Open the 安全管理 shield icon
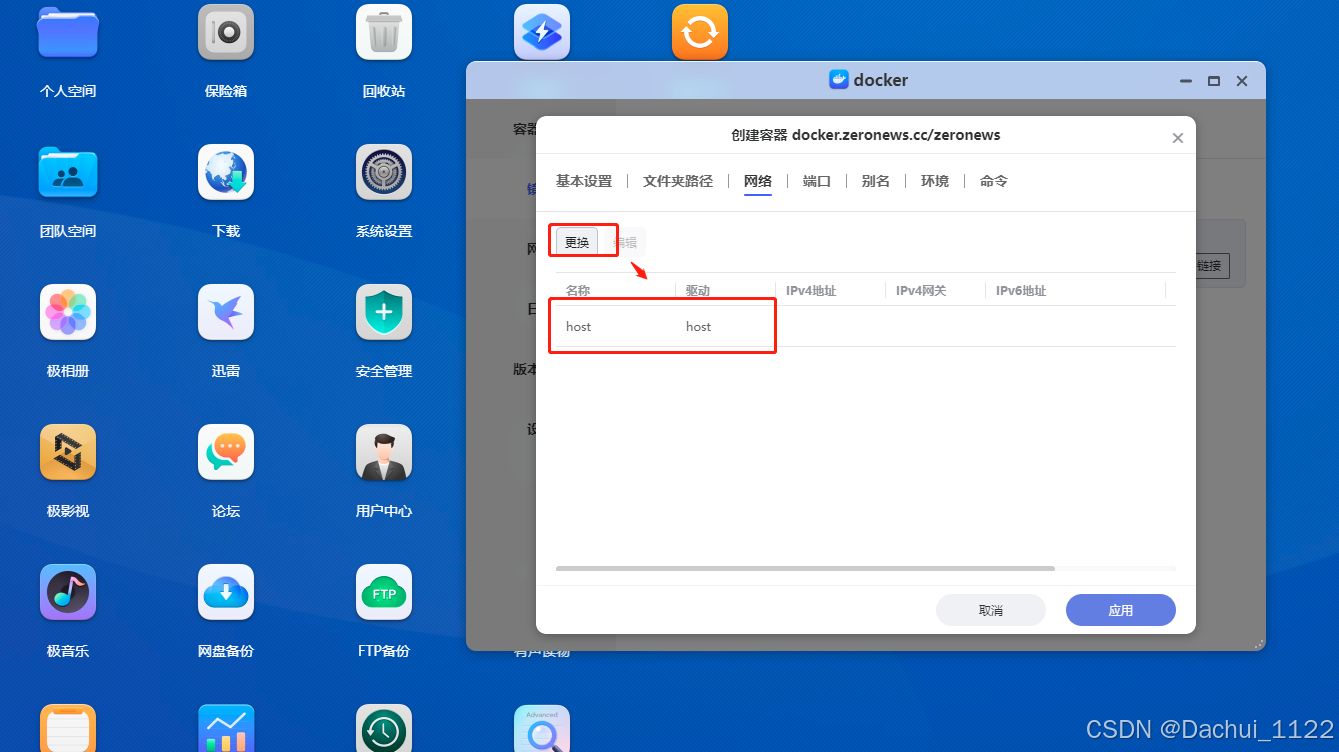Screen dimensions: 1339x752 point(384,312)
